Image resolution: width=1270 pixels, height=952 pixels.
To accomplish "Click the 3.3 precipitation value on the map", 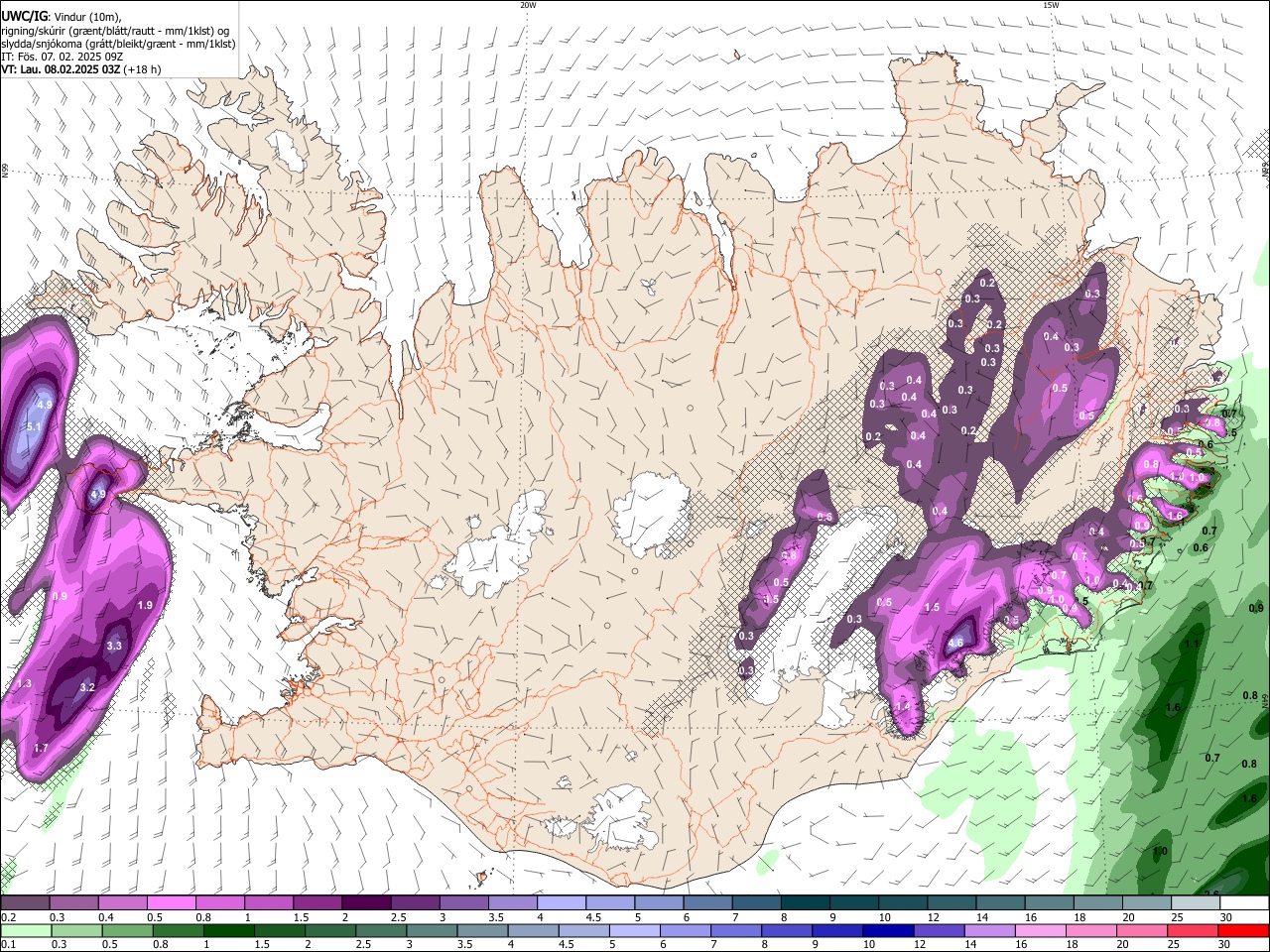I will coord(114,646).
